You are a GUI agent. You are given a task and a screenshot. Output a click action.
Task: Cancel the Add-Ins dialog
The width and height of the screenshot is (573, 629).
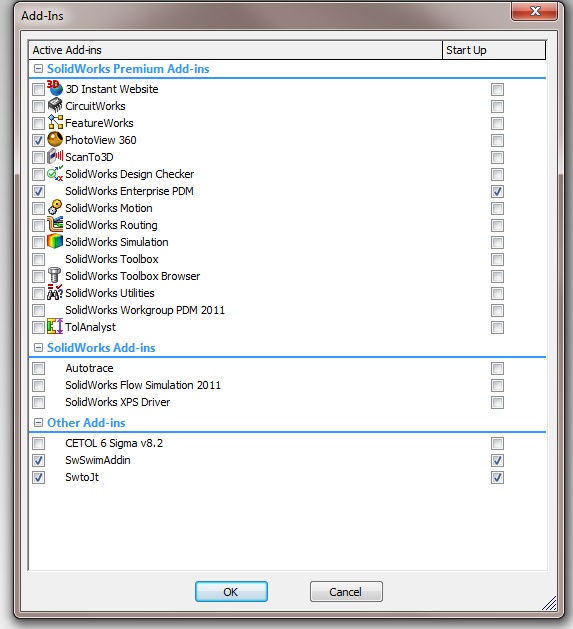tap(346, 592)
